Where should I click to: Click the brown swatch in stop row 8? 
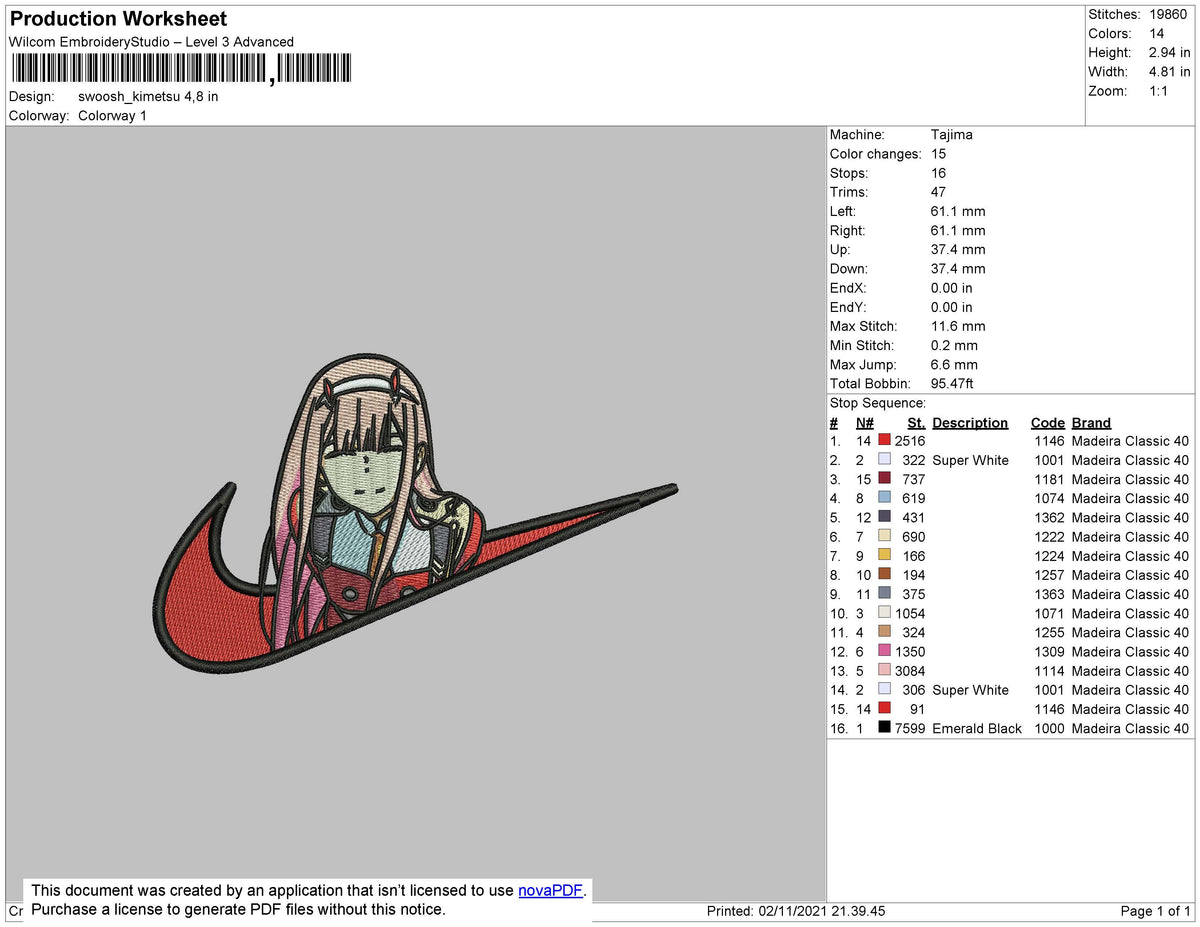click(884, 575)
